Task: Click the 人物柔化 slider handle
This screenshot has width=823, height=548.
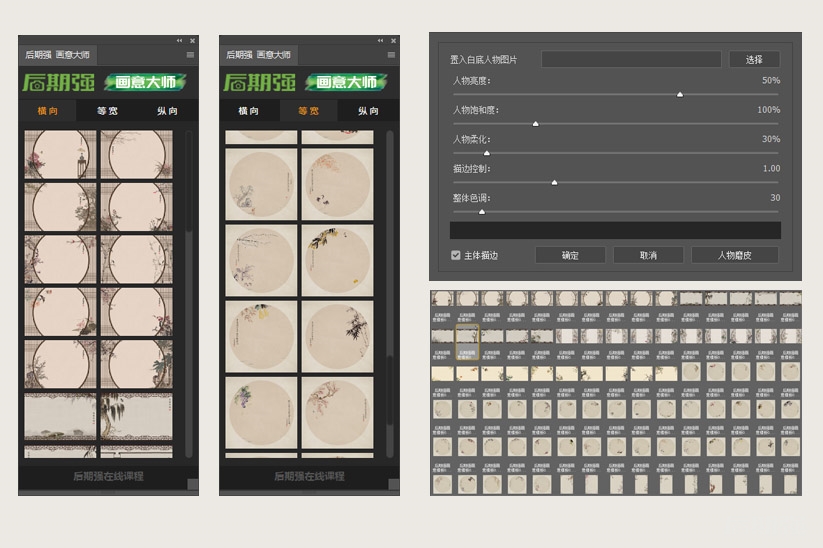Action: click(487, 153)
